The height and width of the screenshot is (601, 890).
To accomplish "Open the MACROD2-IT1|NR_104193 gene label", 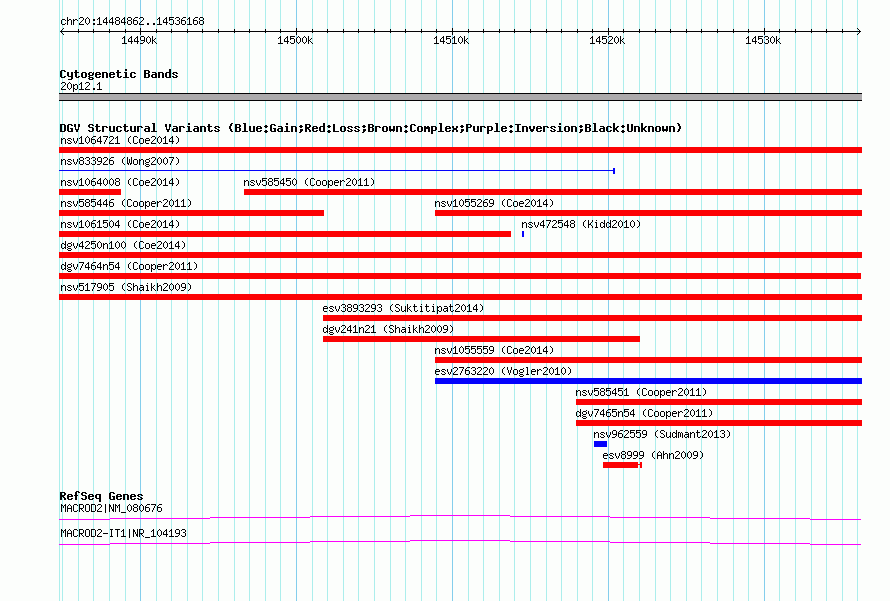I will [123, 533].
